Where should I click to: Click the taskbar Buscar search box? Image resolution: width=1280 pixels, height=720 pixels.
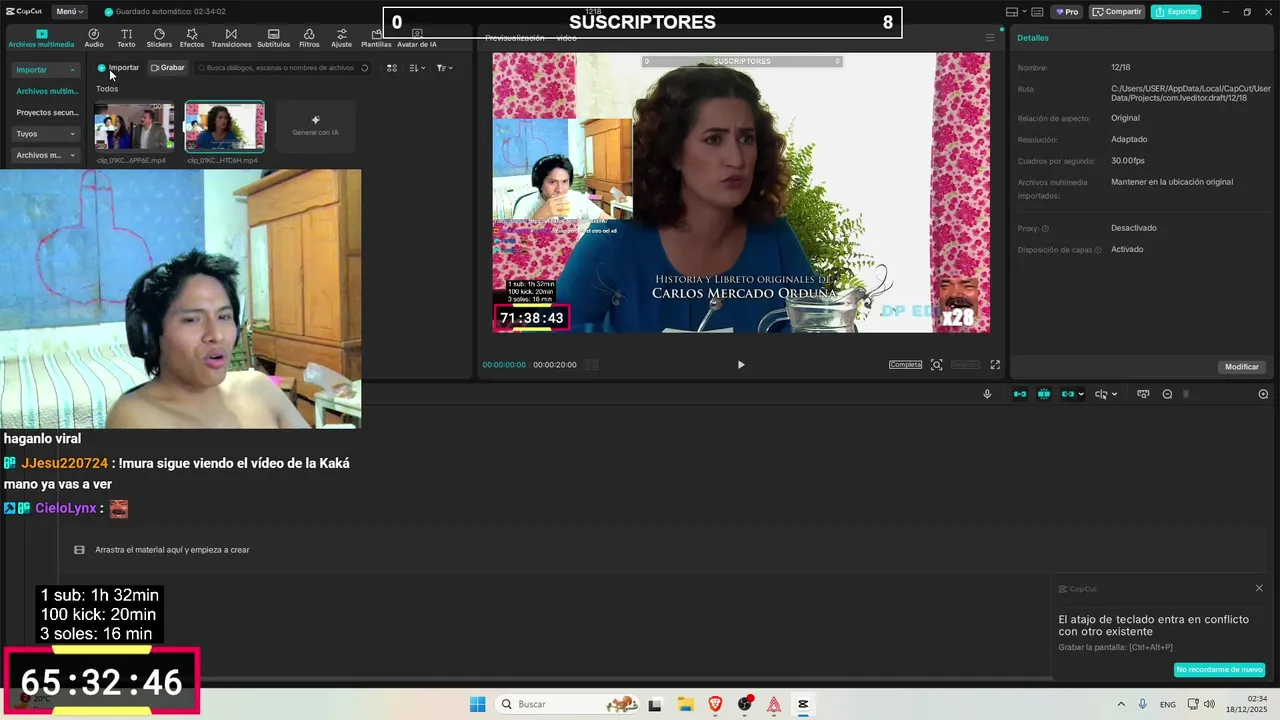pos(568,704)
